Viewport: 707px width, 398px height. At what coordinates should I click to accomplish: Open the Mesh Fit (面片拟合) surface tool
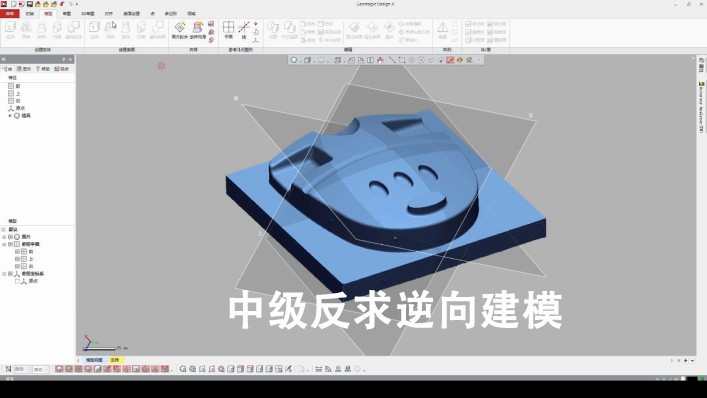tap(179, 30)
